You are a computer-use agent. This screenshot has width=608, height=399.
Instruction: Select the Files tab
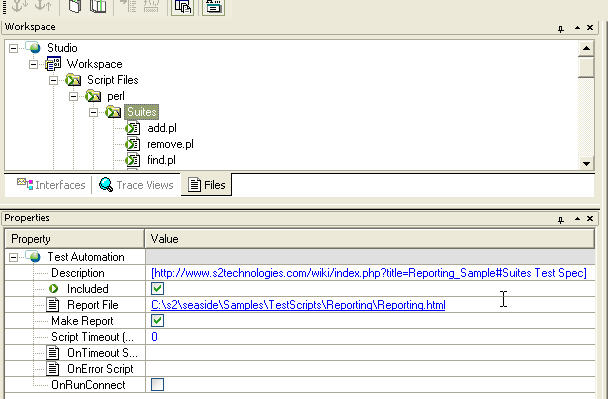coord(206,185)
